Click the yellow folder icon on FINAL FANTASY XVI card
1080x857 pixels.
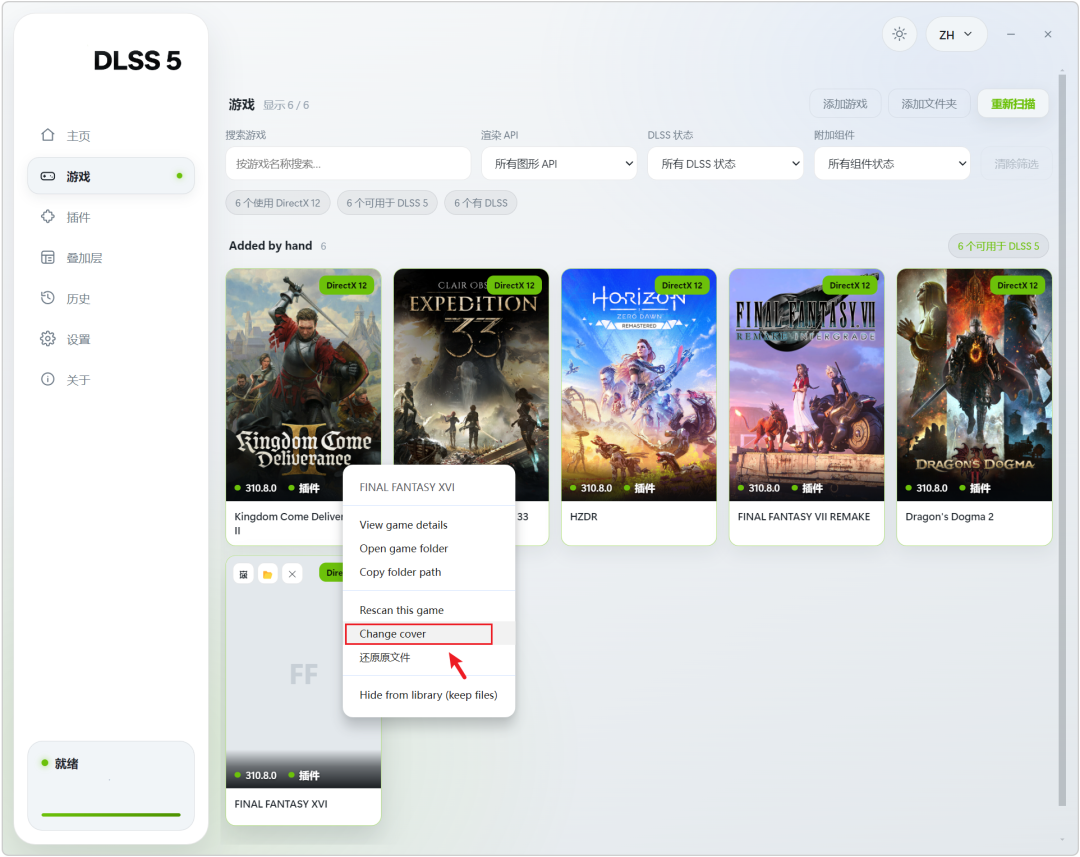268,574
